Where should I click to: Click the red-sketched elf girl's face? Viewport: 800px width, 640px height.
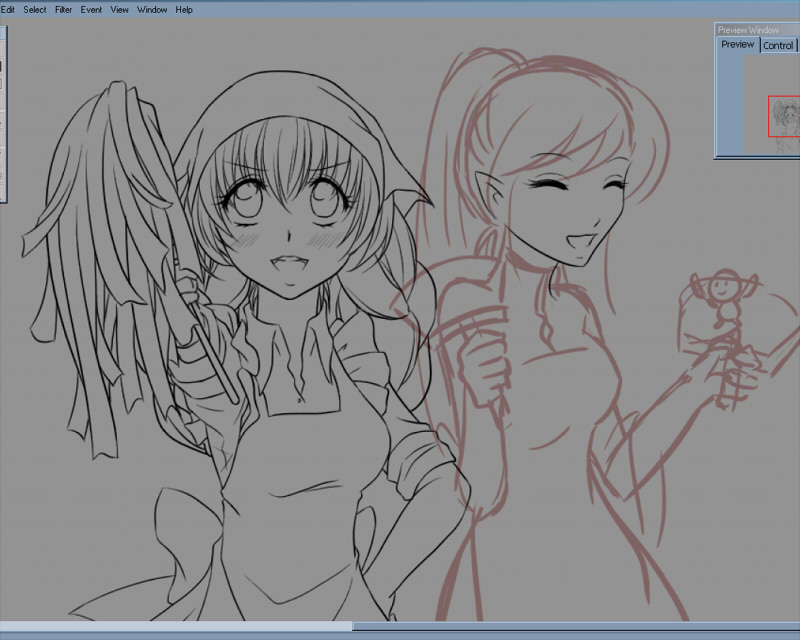[565, 210]
